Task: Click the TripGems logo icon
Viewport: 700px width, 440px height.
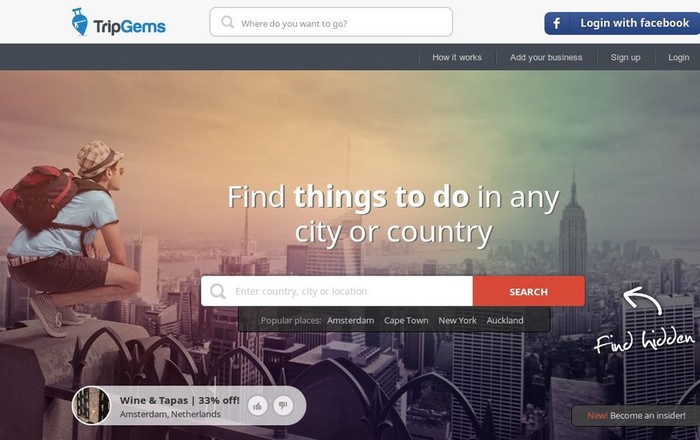Action: click(x=80, y=22)
